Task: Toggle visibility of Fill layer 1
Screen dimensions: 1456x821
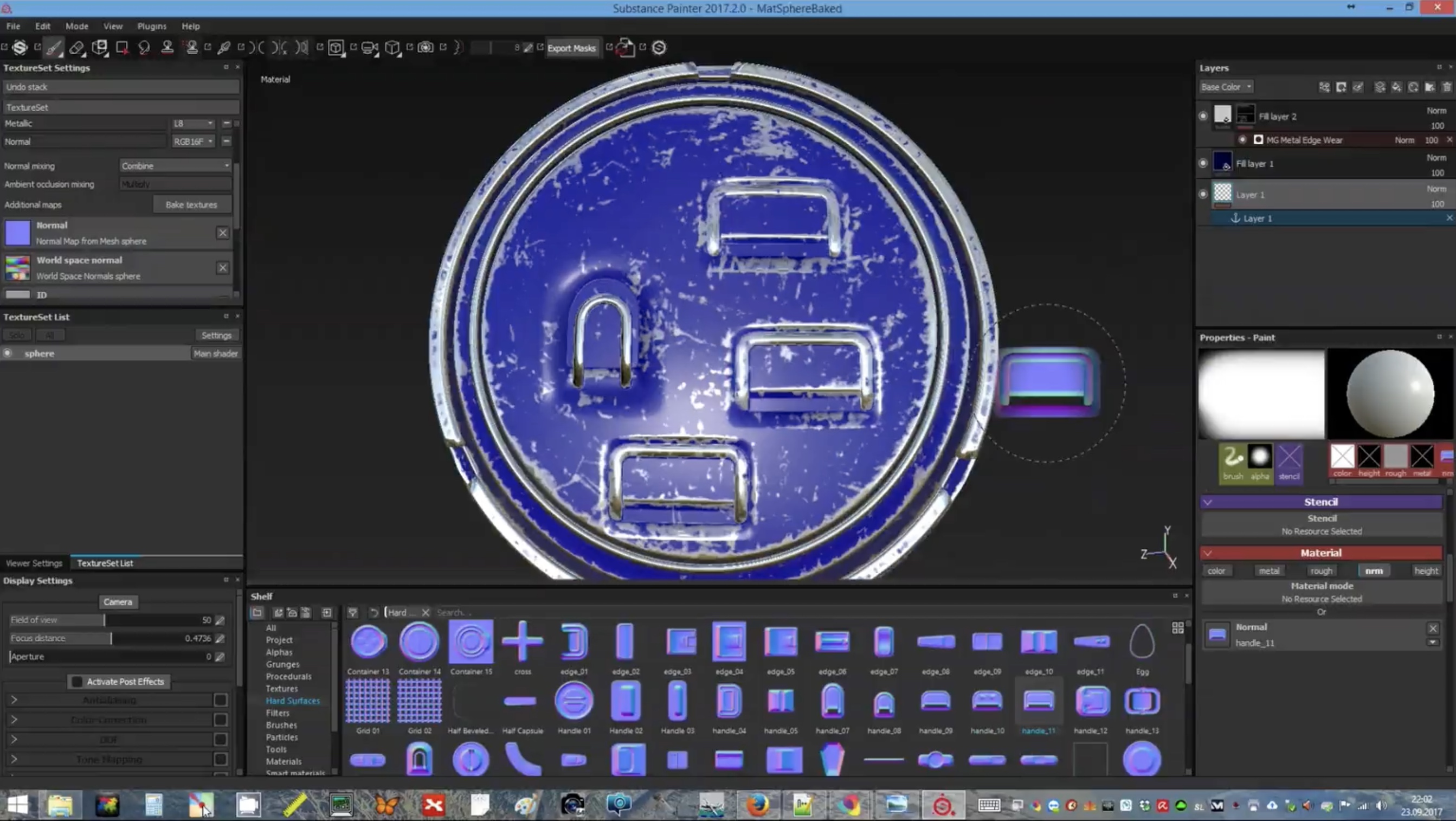Action: 1203,163
